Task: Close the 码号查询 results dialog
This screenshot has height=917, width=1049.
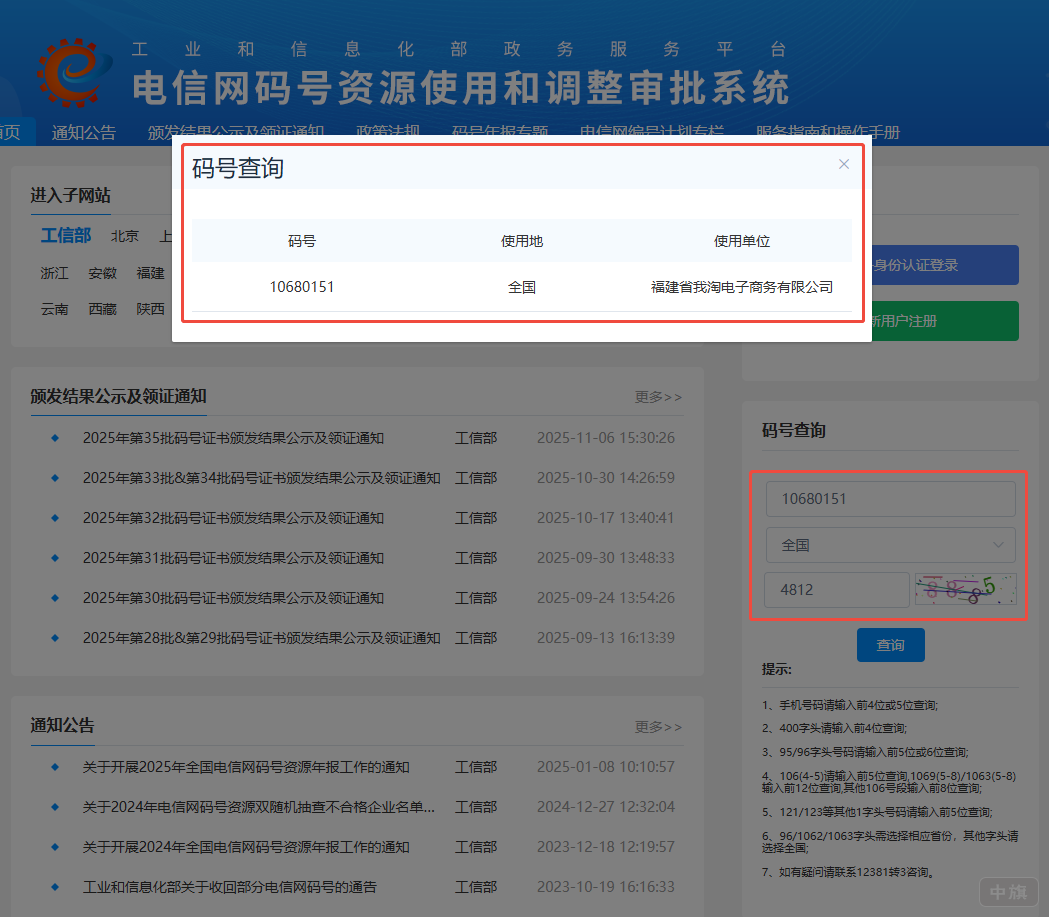Action: 843,164
